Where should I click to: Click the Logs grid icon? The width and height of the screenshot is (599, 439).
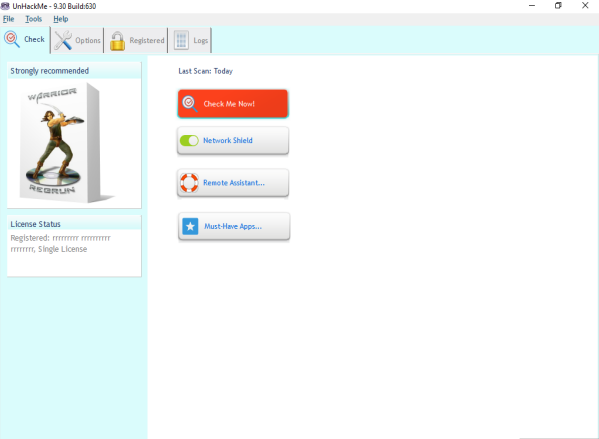tap(181, 40)
